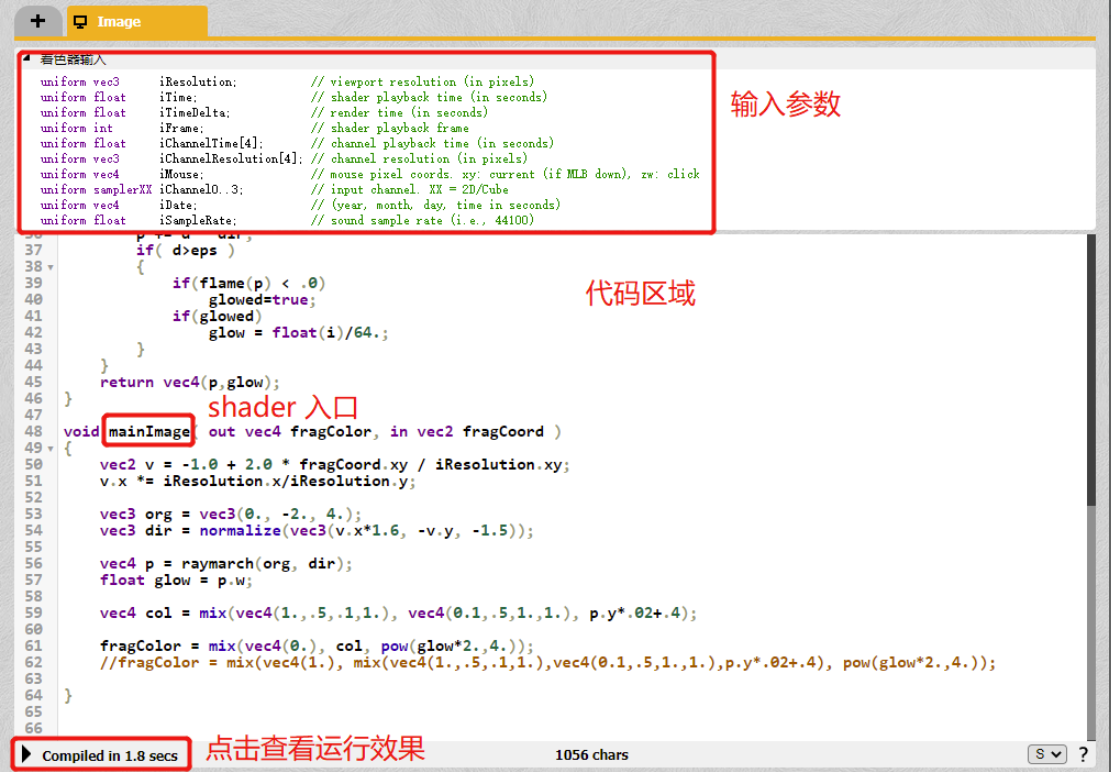
Task: Collapse the shader inputs section triangle
Action: (27, 58)
